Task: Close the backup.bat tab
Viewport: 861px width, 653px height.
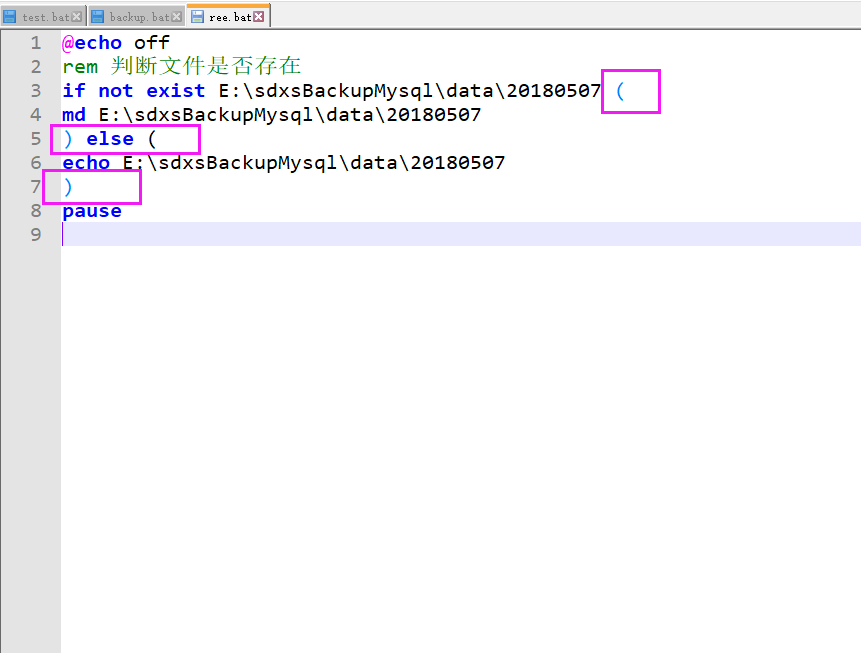Action: coord(177,17)
